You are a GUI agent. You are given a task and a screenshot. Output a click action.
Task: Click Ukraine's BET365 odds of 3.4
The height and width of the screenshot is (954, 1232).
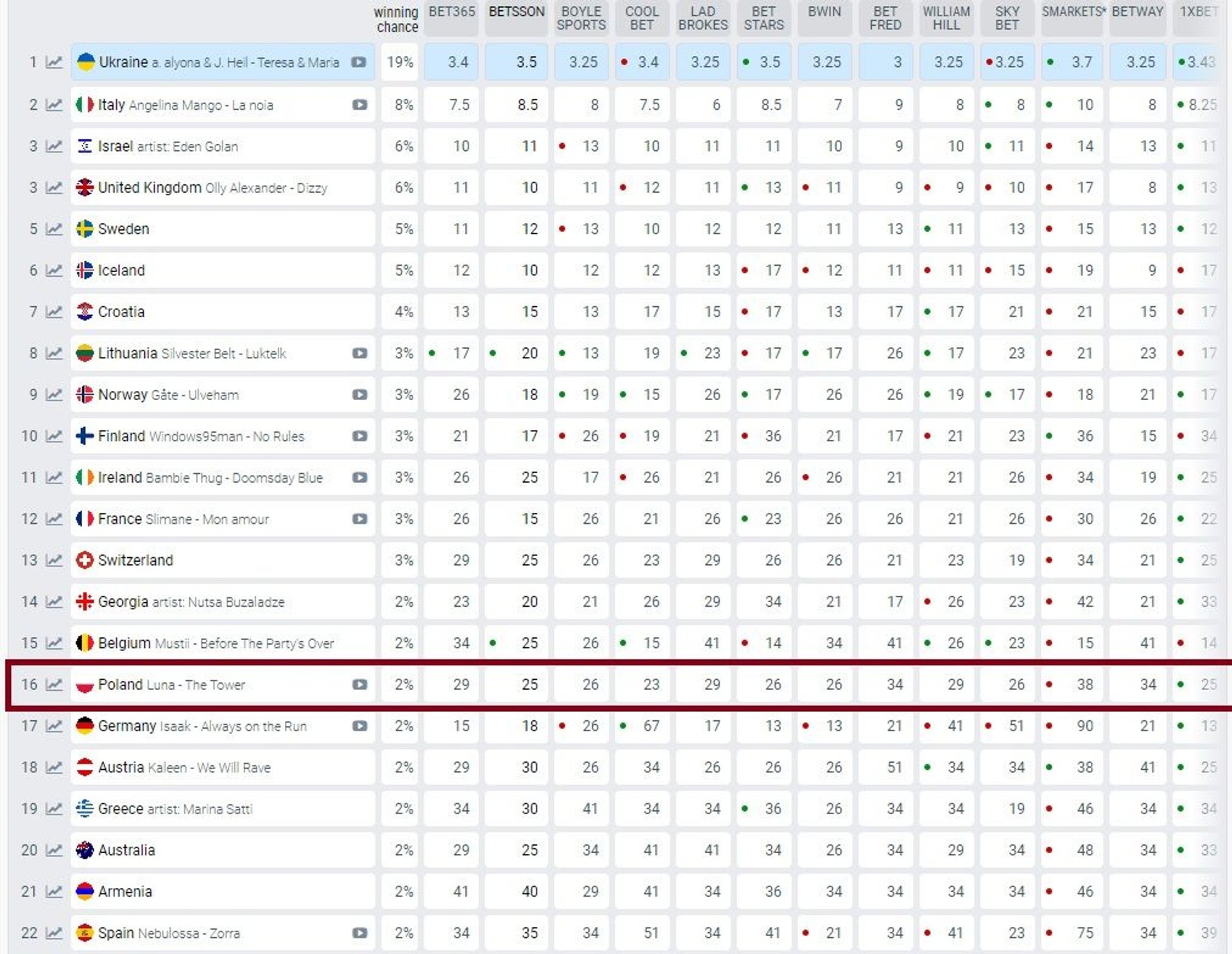point(452,62)
